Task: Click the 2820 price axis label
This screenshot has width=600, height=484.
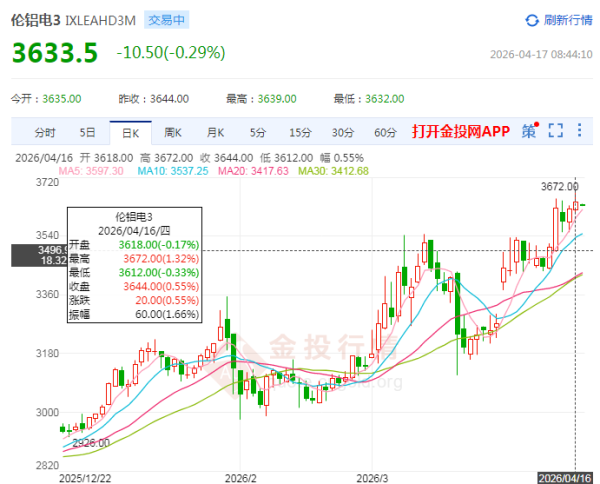Action: tap(47, 465)
